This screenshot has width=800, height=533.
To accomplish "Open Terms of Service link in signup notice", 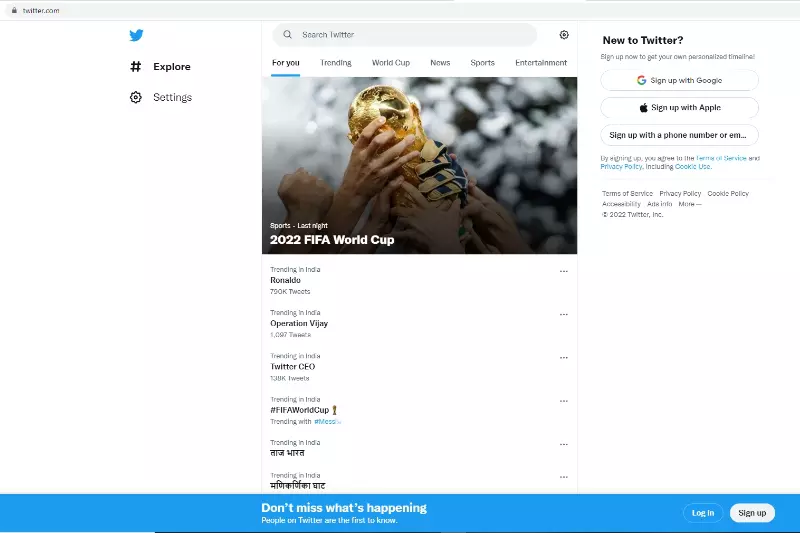I will [721, 158].
